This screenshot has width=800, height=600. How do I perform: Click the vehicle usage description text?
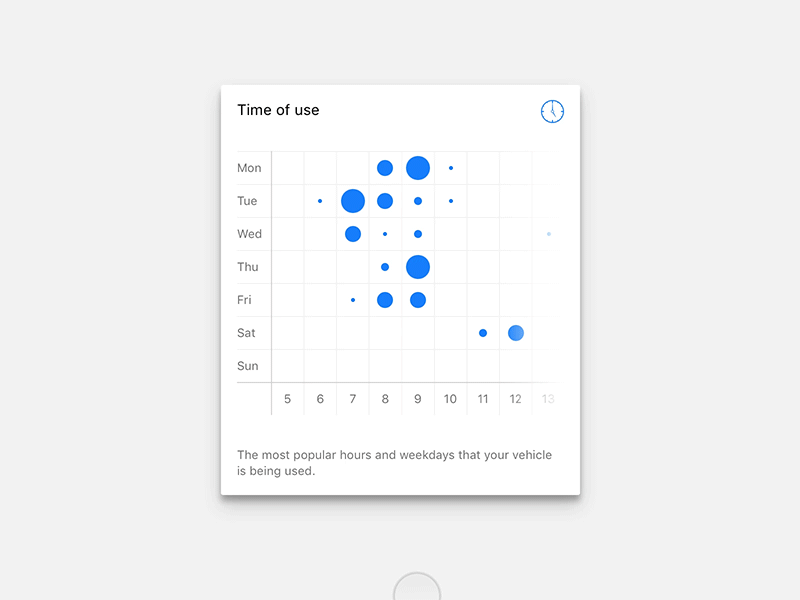click(393, 462)
